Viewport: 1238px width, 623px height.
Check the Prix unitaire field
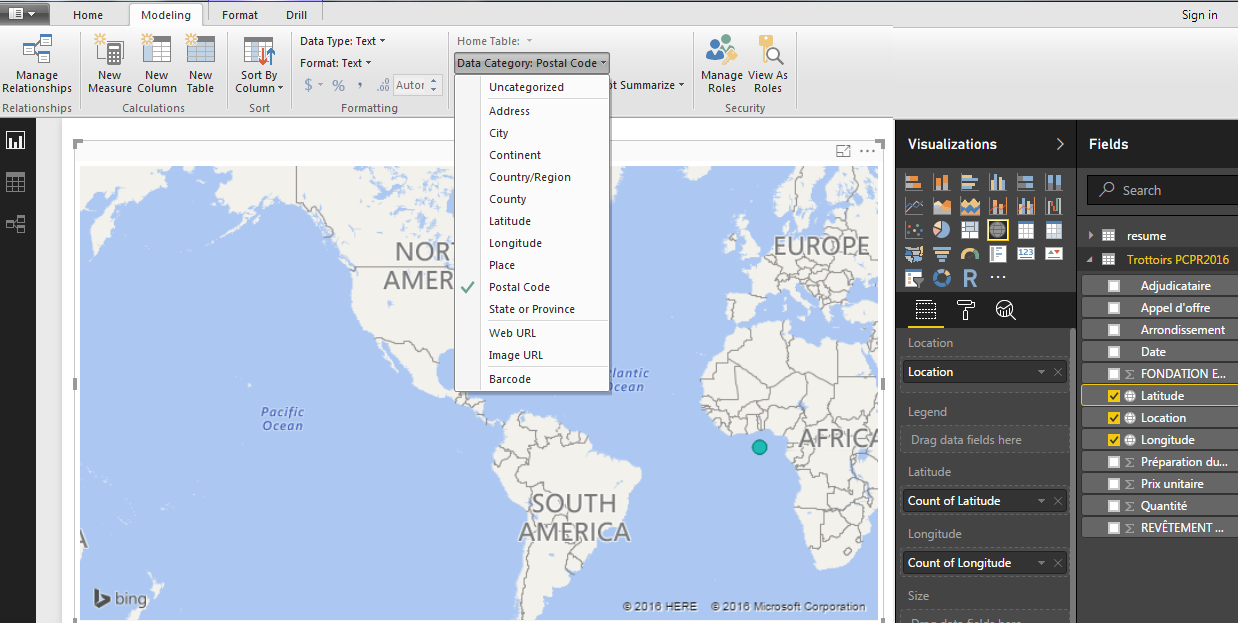coord(1114,484)
